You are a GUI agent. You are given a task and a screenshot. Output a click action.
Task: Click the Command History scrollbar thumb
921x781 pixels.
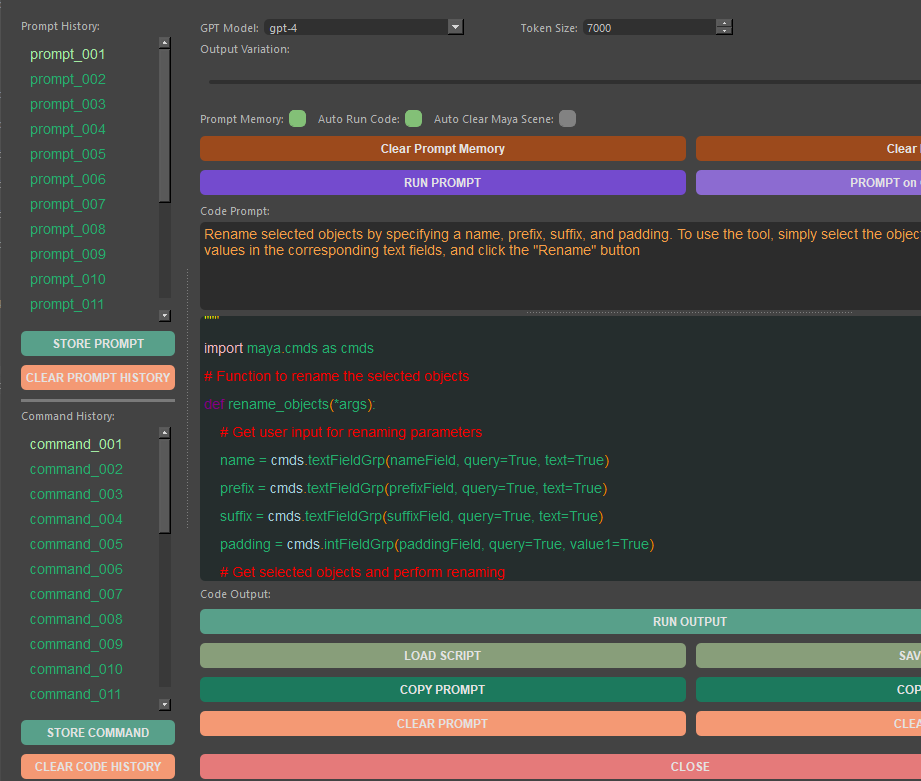coord(165,486)
